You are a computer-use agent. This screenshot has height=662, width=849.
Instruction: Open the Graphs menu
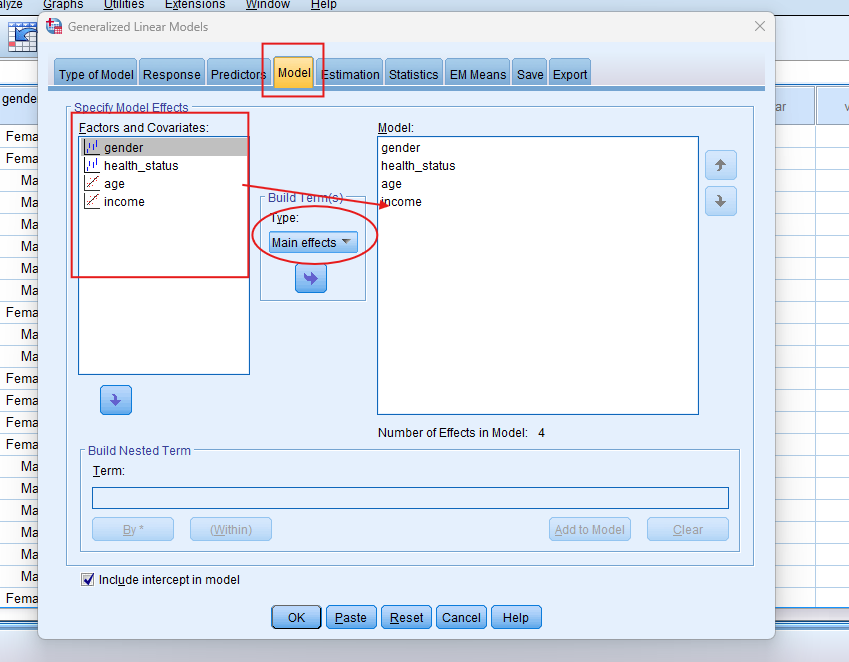point(63,5)
